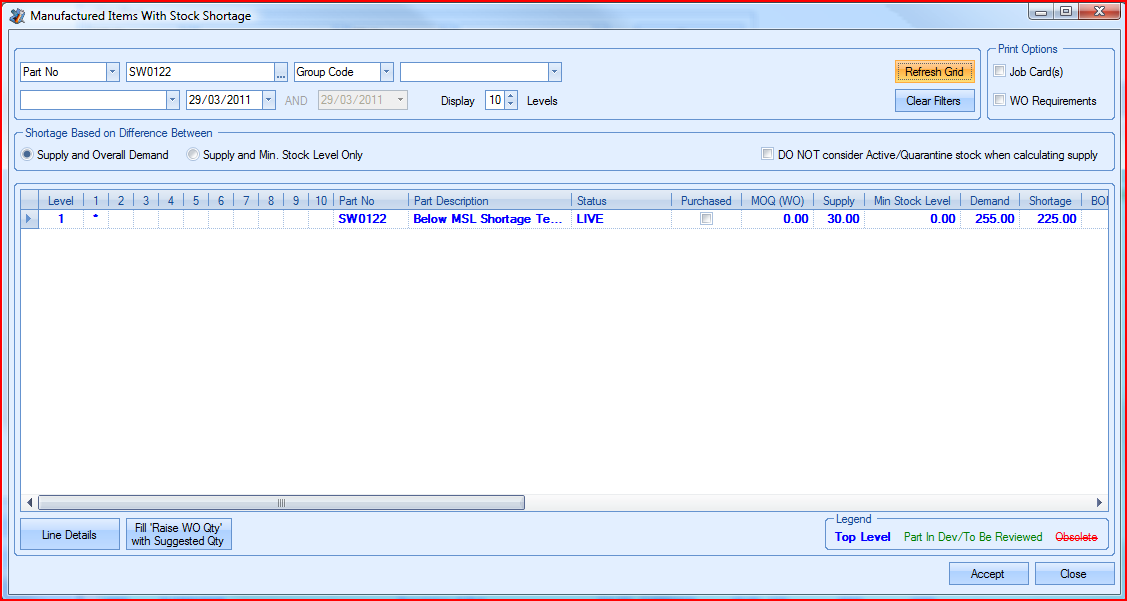Click the horizontal scrollbar's left arrow

29,503
